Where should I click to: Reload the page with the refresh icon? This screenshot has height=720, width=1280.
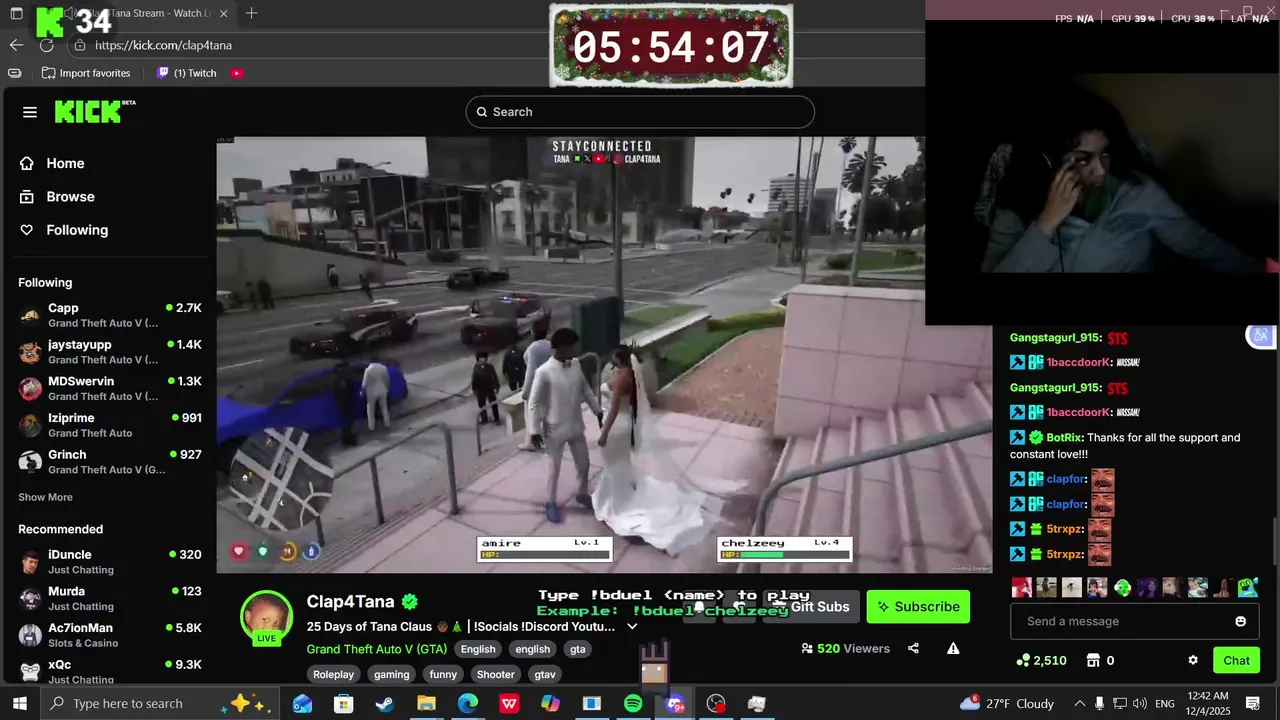tap(47, 45)
